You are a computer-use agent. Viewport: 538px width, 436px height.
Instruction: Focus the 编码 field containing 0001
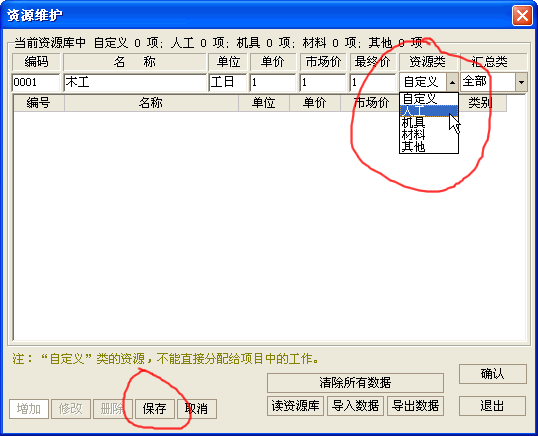[x=36, y=82]
